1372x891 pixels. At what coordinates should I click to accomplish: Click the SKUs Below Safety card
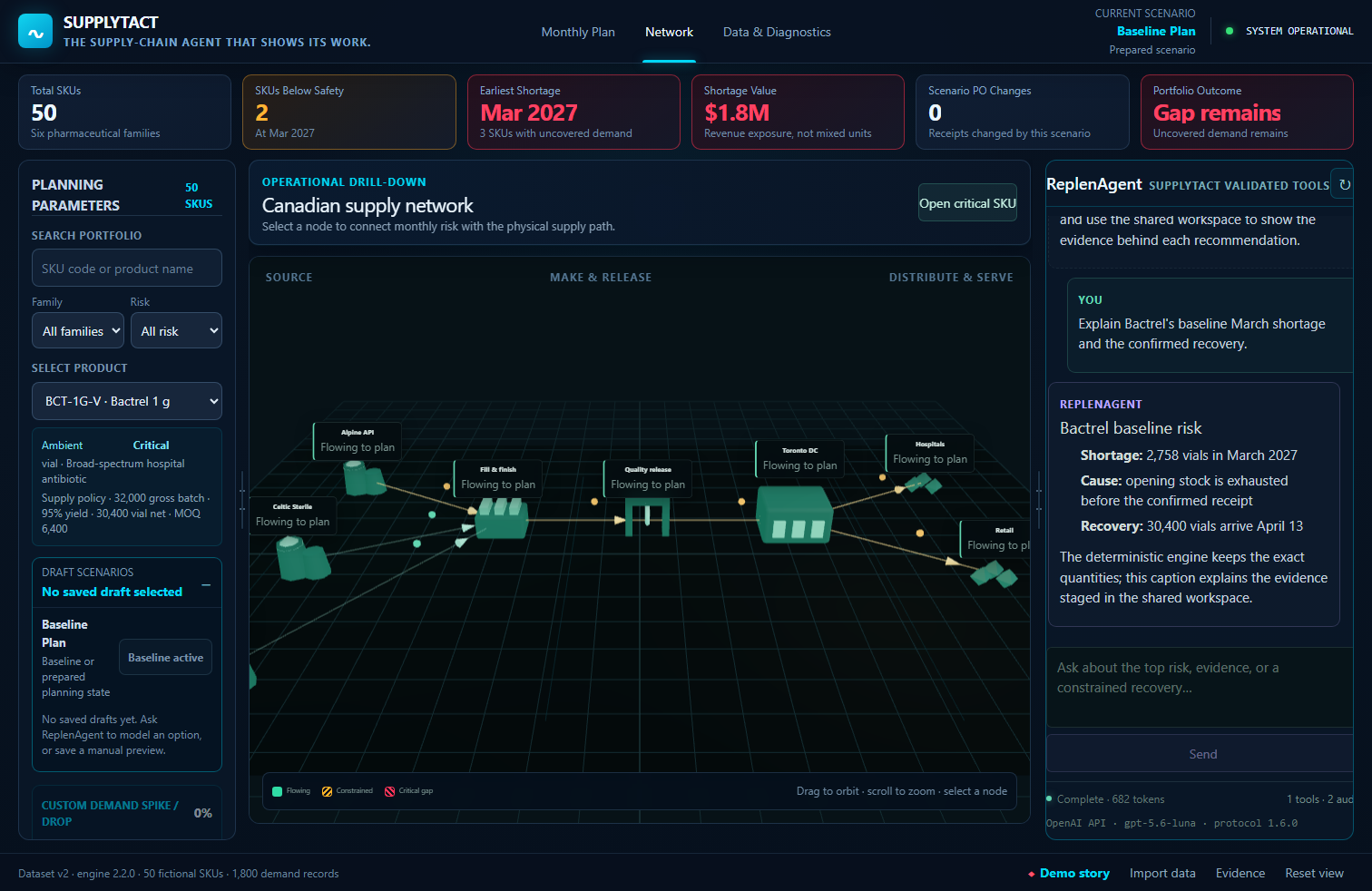[349, 112]
